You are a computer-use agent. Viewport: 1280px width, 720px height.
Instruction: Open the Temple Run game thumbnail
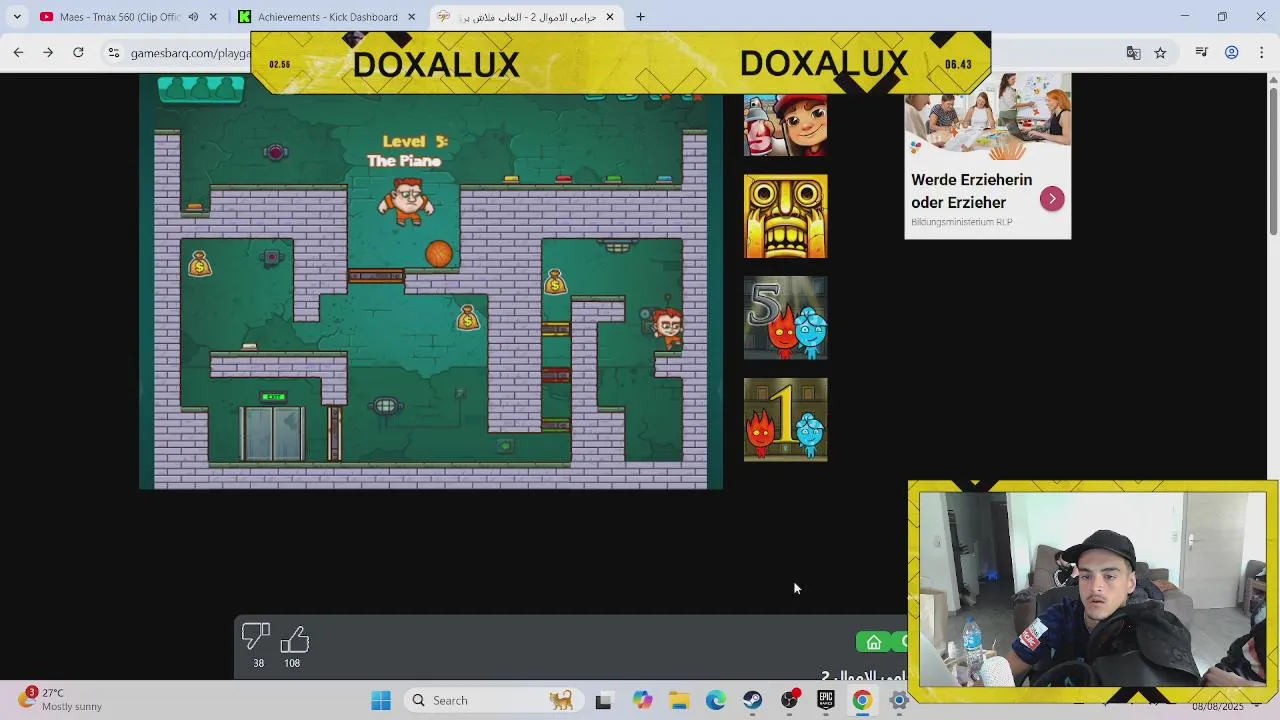tap(785, 216)
